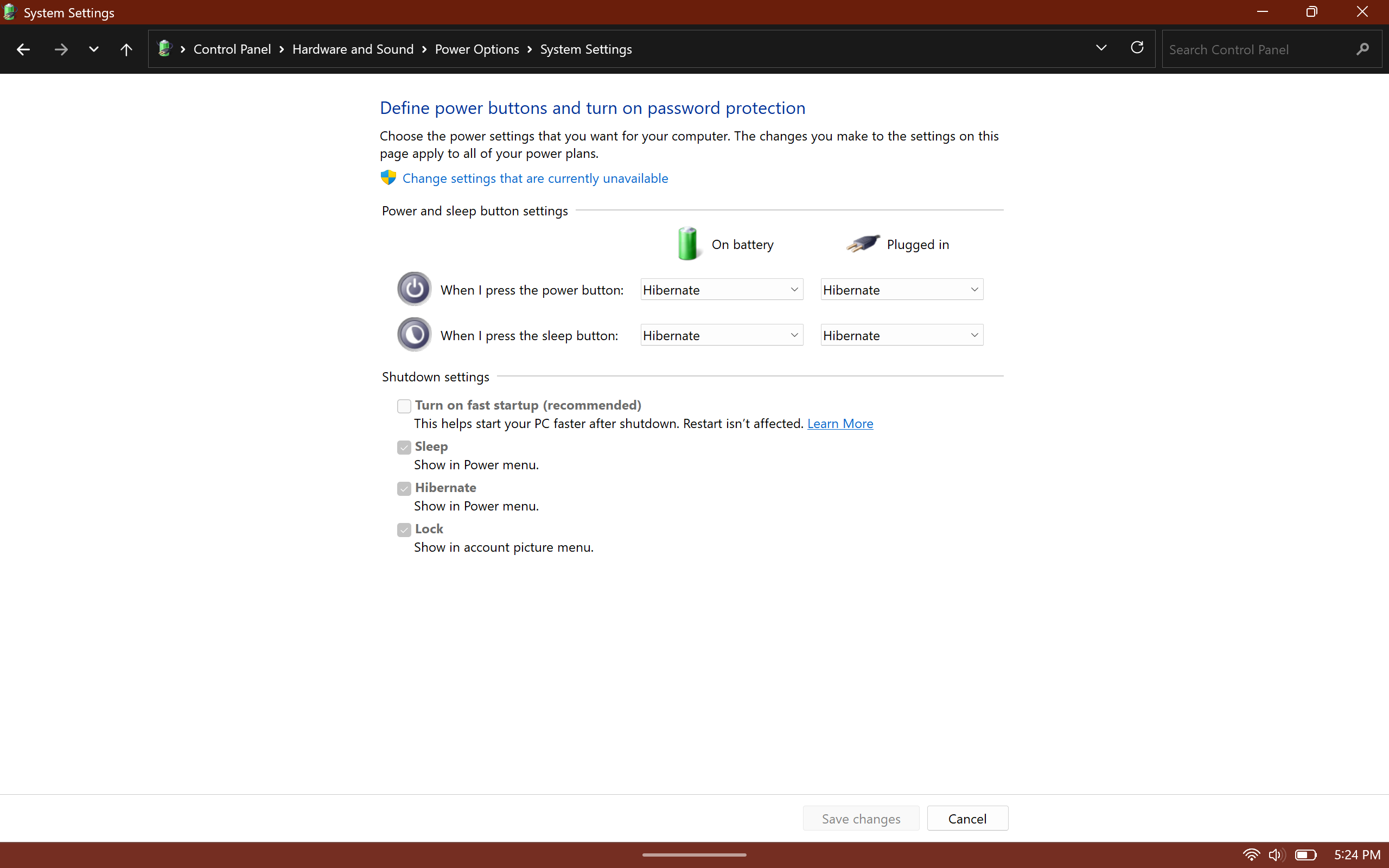Click the Refresh icon in address bar

point(1137,48)
